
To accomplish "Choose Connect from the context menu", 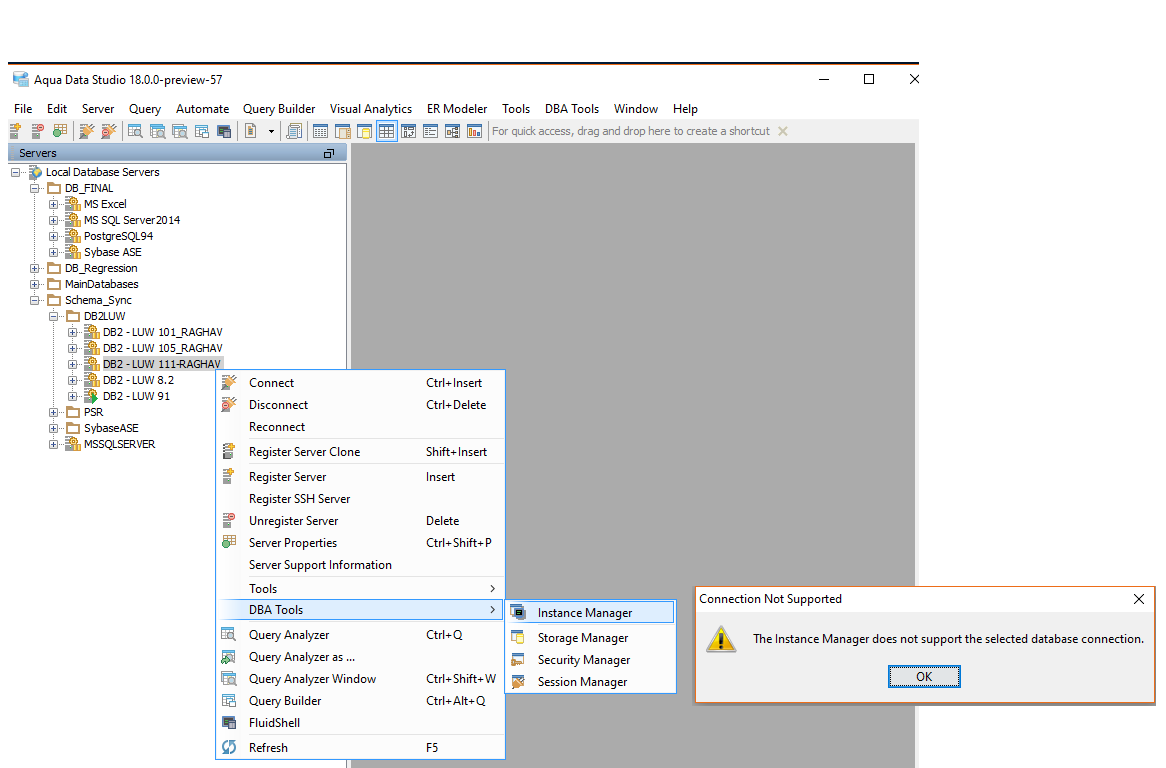I will tap(361, 383).
